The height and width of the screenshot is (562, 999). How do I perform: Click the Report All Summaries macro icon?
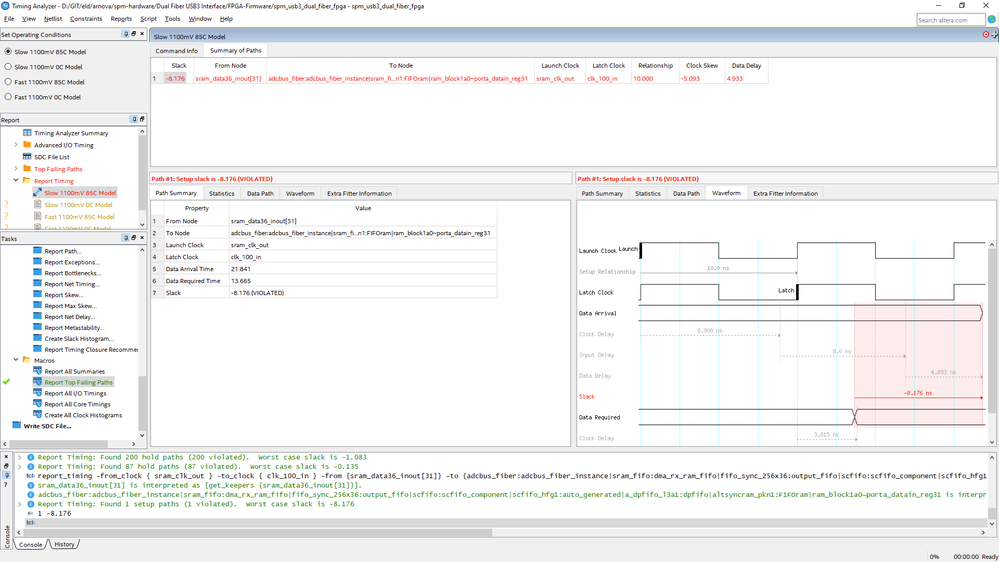coord(37,371)
